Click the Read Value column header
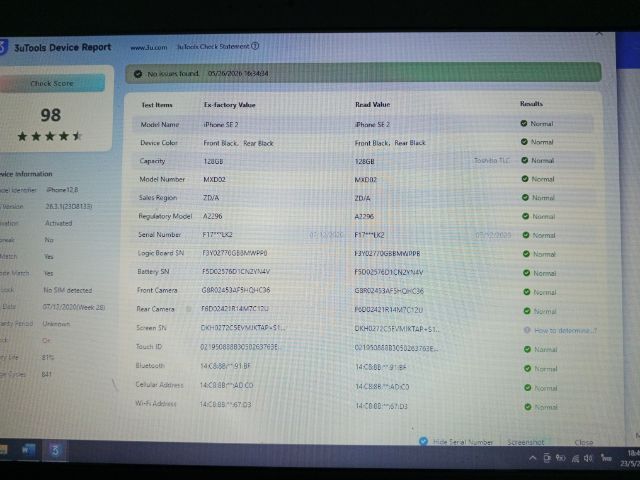 [x=373, y=104]
